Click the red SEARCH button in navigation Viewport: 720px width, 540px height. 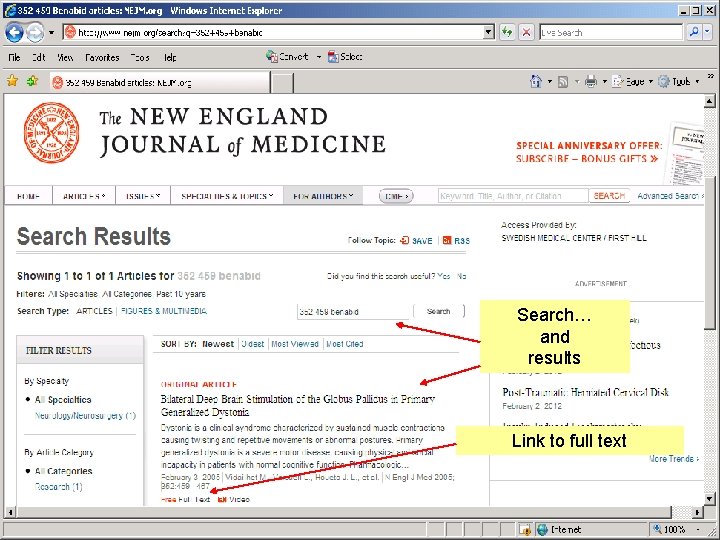[x=609, y=196]
